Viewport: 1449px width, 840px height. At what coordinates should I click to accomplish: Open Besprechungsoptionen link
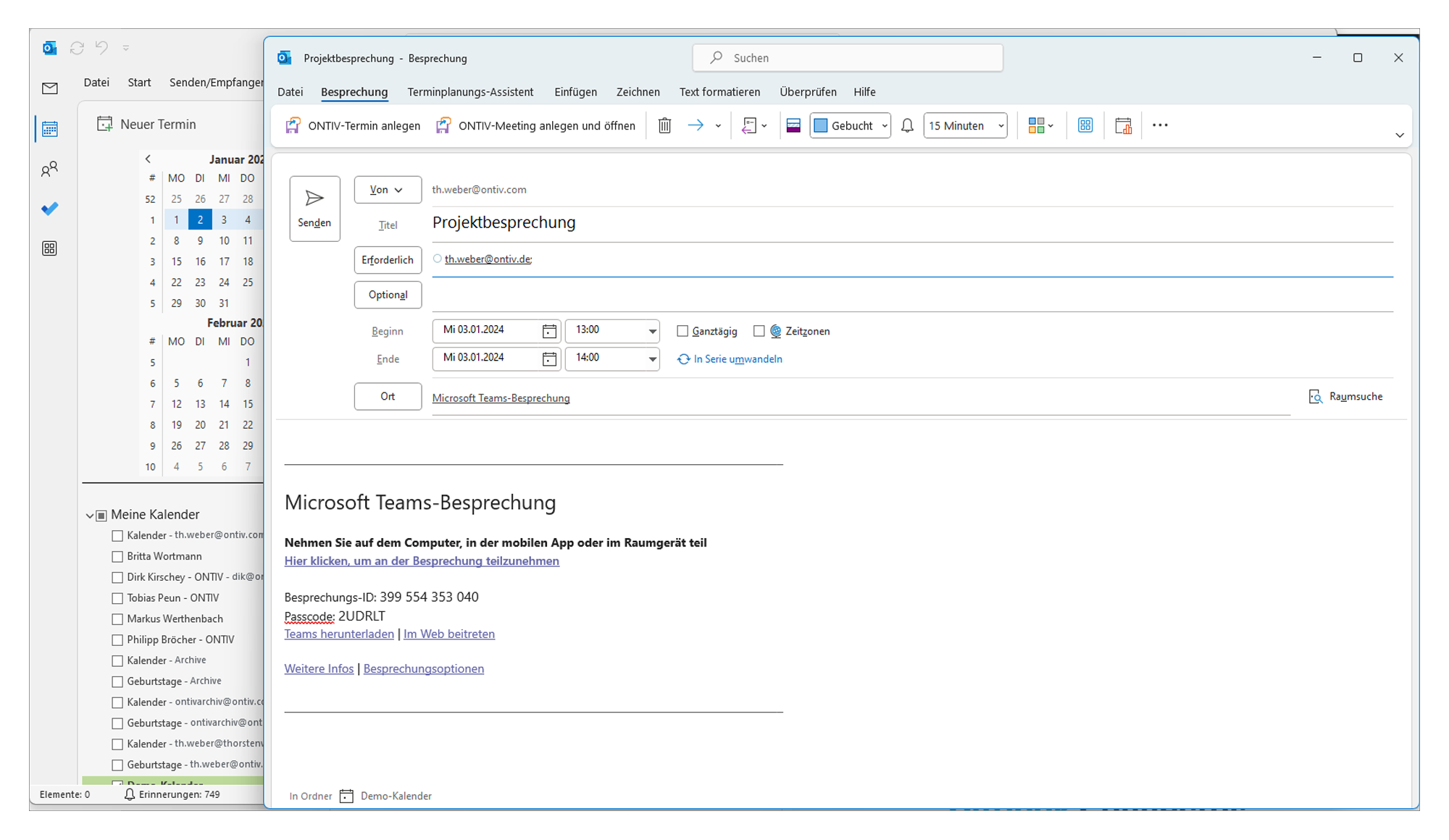point(424,669)
